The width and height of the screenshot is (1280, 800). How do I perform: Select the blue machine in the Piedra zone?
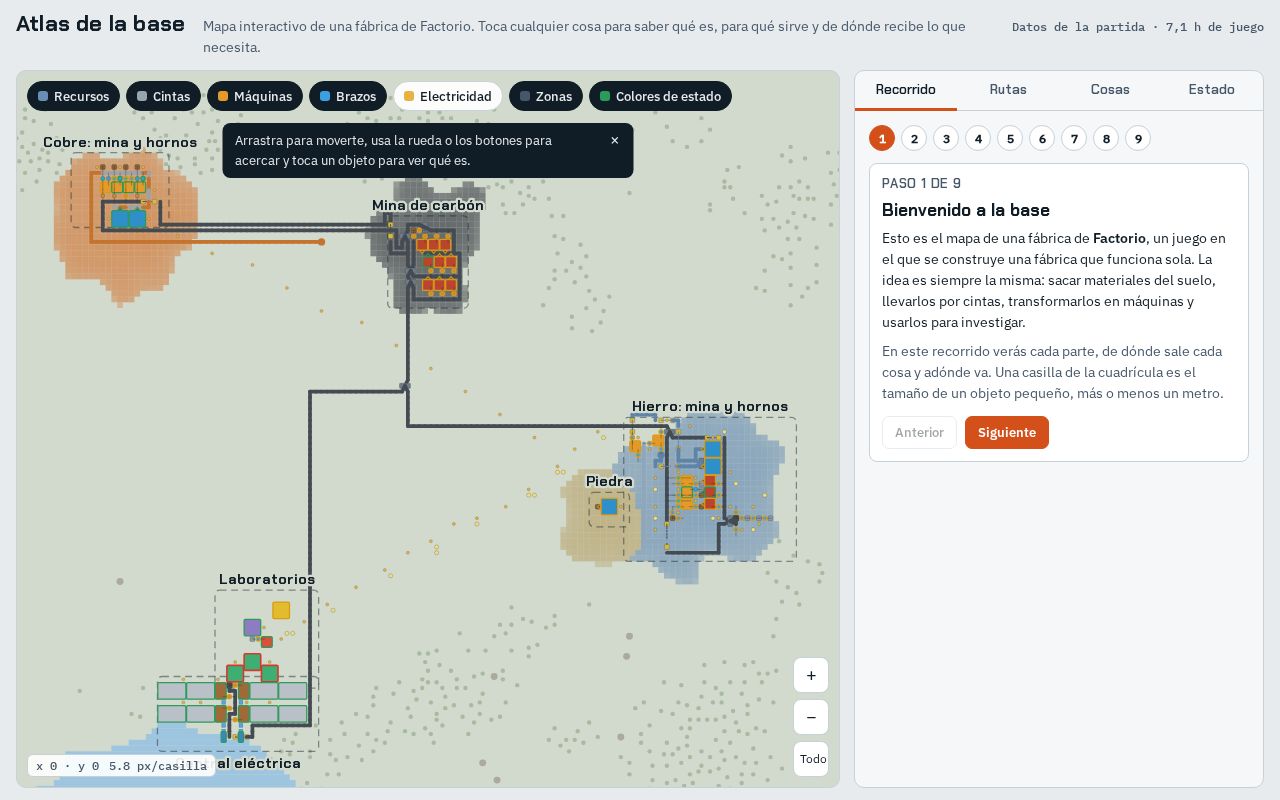(609, 507)
